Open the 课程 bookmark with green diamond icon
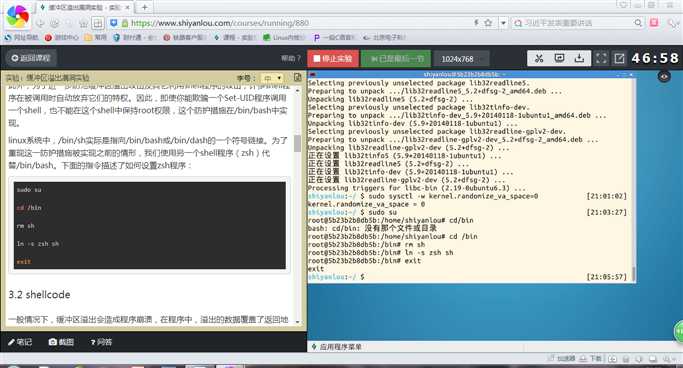This screenshot has width=683, height=368. (x=234, y=37)
